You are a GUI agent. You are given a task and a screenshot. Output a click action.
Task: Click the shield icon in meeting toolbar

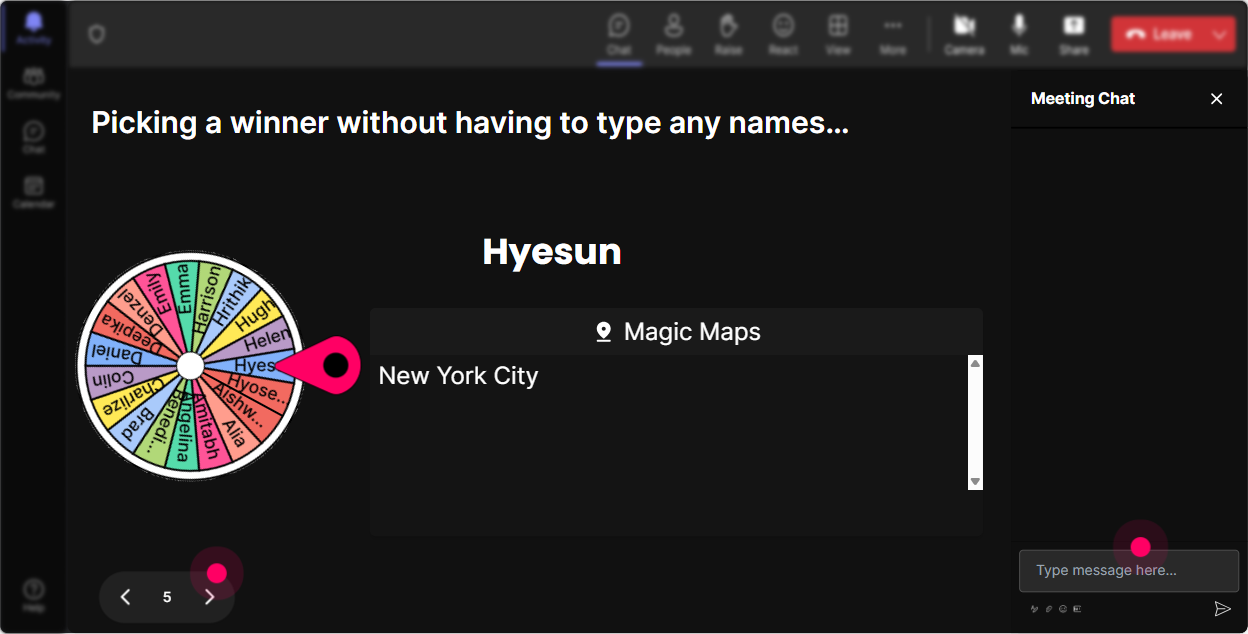click(96, 34)
